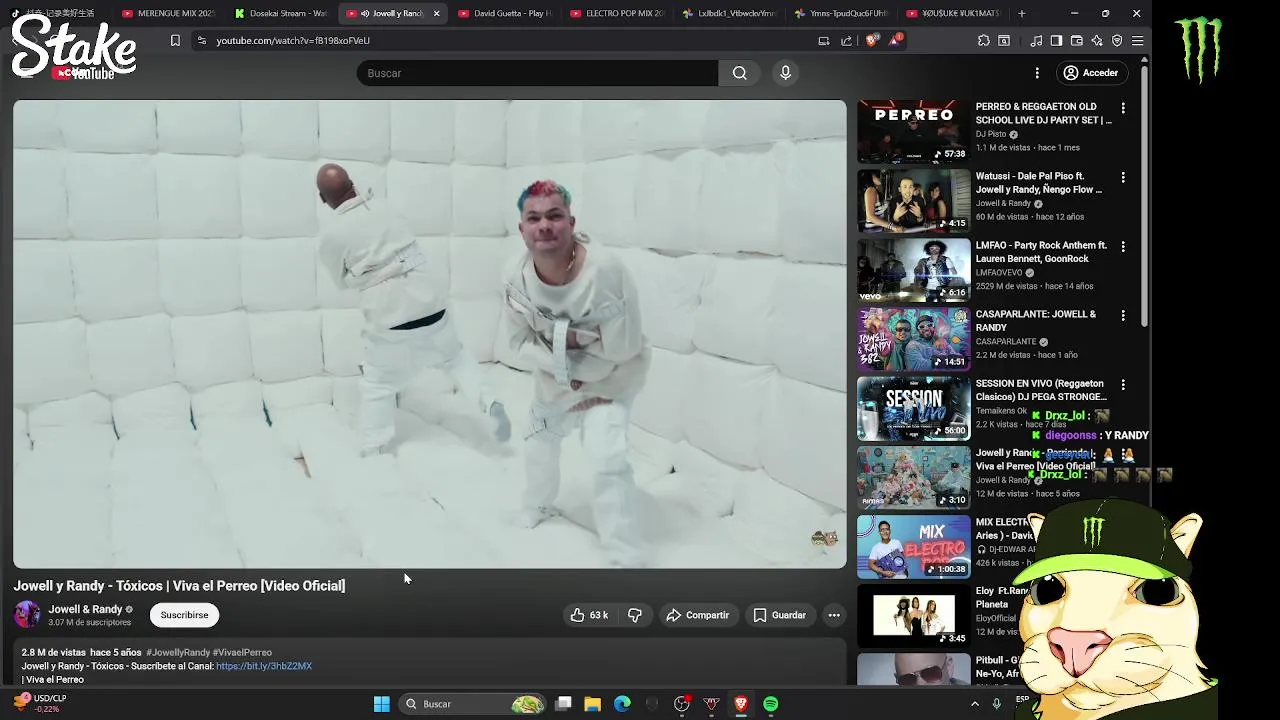This screenshot has height=720, width=1280.
Task: Close the Jowell y Randy tab
Action: click(436, 13)
